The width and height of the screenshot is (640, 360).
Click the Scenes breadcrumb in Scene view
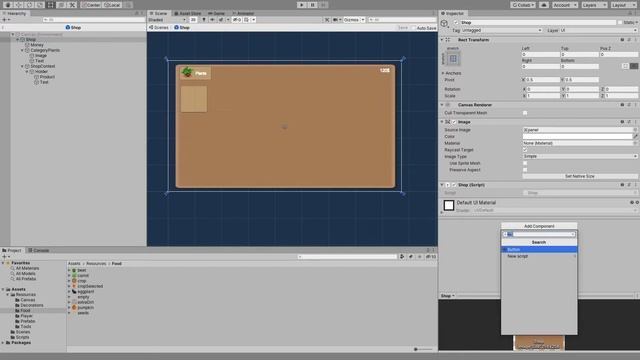point(159,27)
